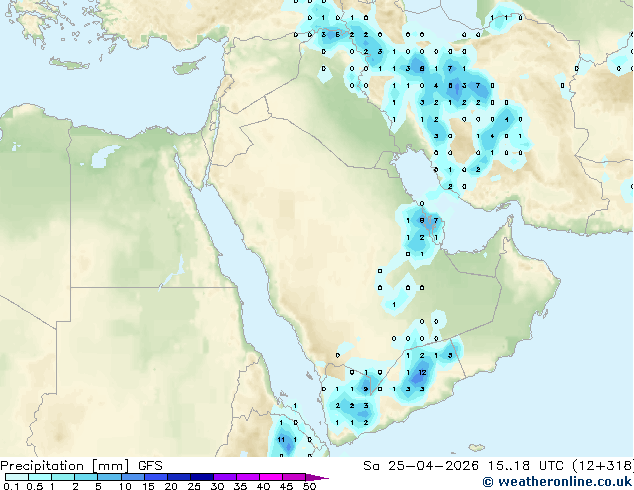Viewport: 634px width, 490px height.
Task: Pick the purple swatch between 30 and 35
Action: [x=225, y=477]
